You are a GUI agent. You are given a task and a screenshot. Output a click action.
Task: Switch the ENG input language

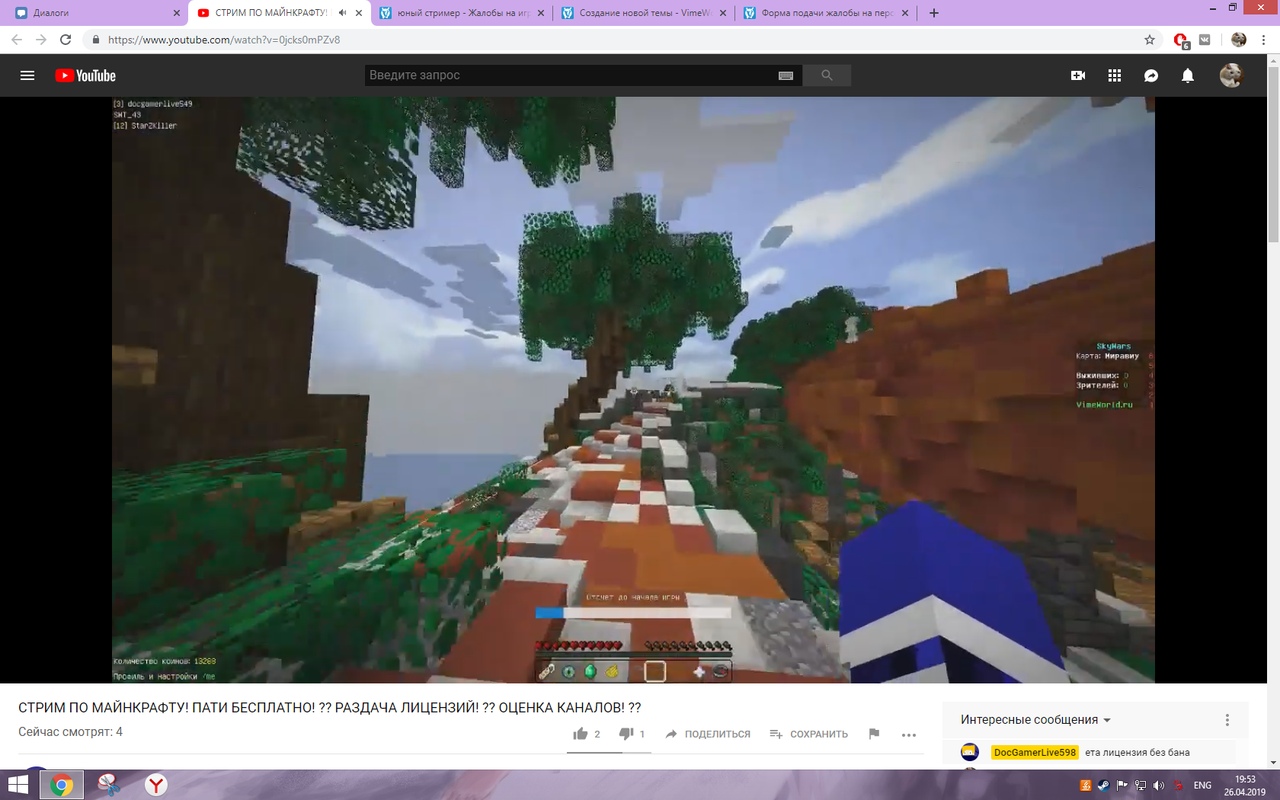pyautogui.click(x=1203, y=786)
